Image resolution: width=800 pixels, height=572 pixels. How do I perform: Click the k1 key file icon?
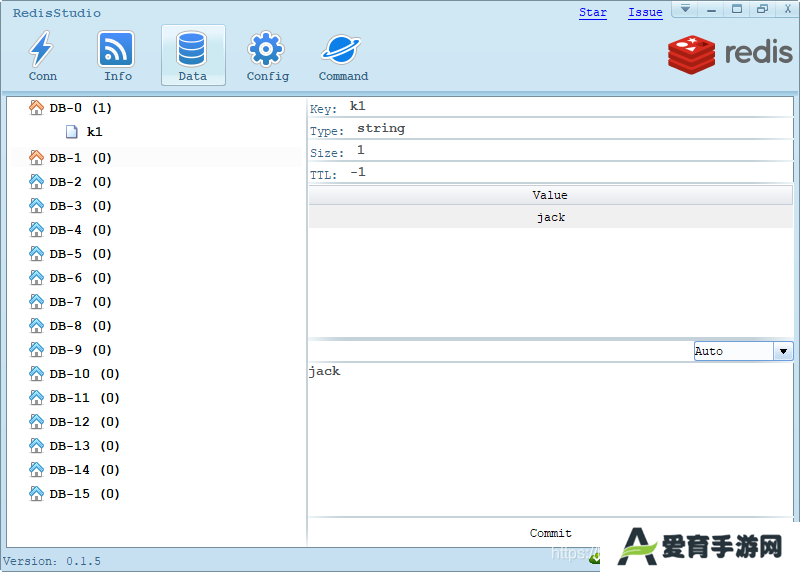72,132
